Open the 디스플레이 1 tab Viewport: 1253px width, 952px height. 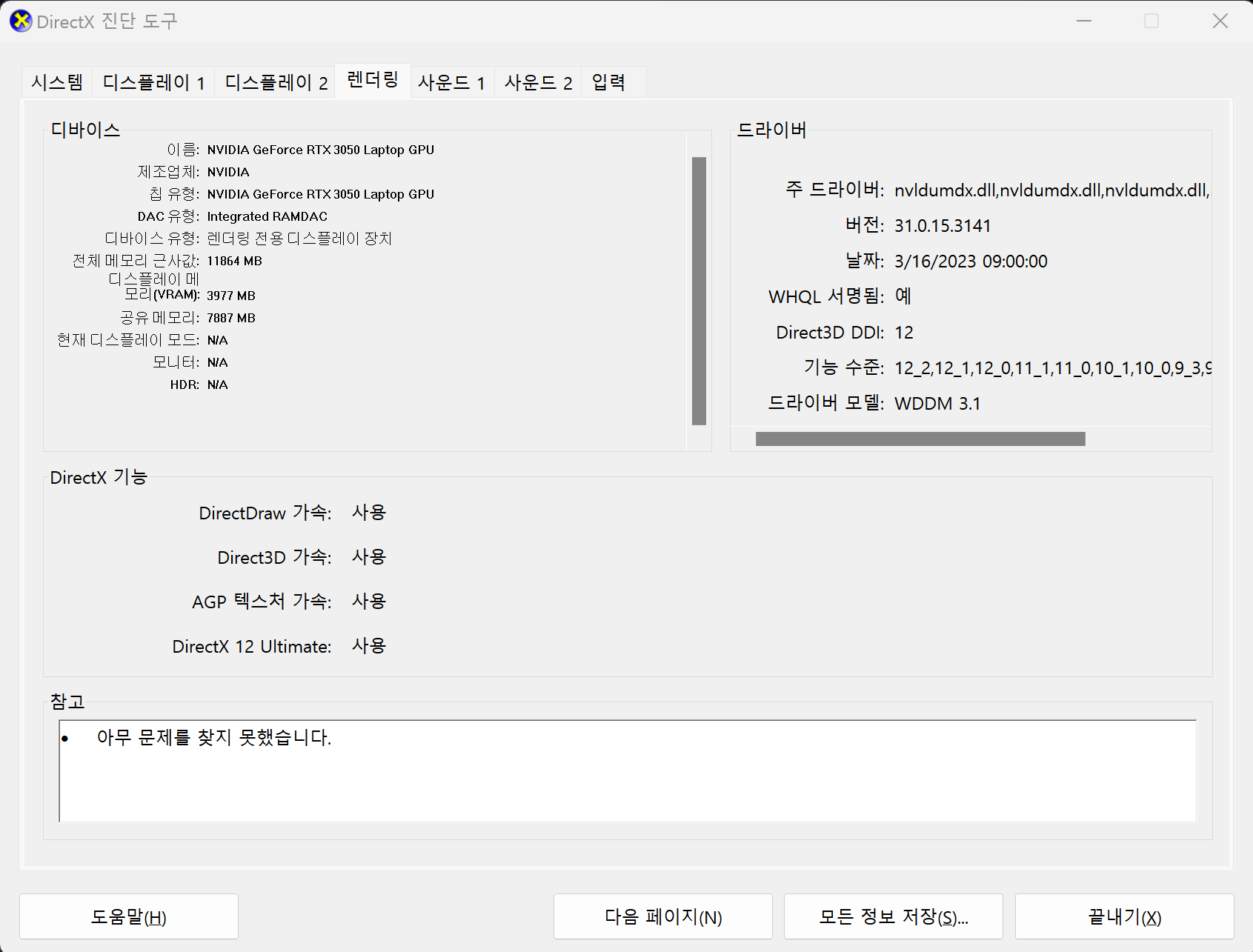(x=153, y=81)
